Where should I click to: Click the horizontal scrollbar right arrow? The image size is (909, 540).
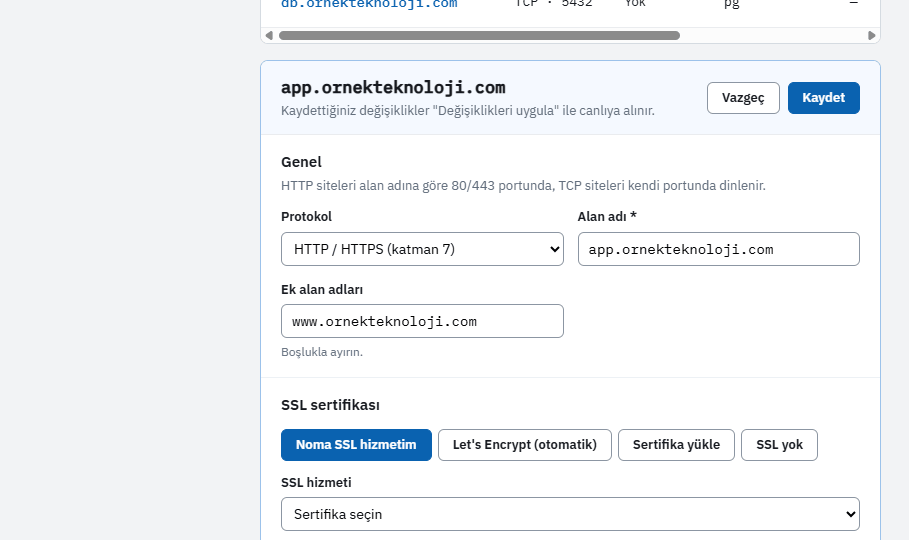point(871,35)
